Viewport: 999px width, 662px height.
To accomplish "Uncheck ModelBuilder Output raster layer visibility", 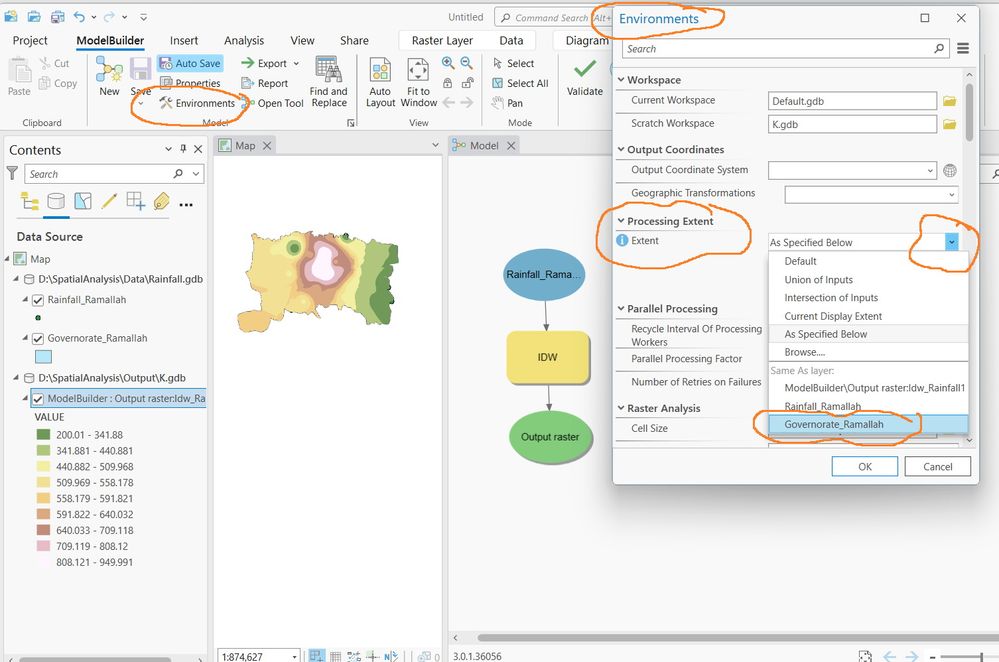I will point(38,399).
